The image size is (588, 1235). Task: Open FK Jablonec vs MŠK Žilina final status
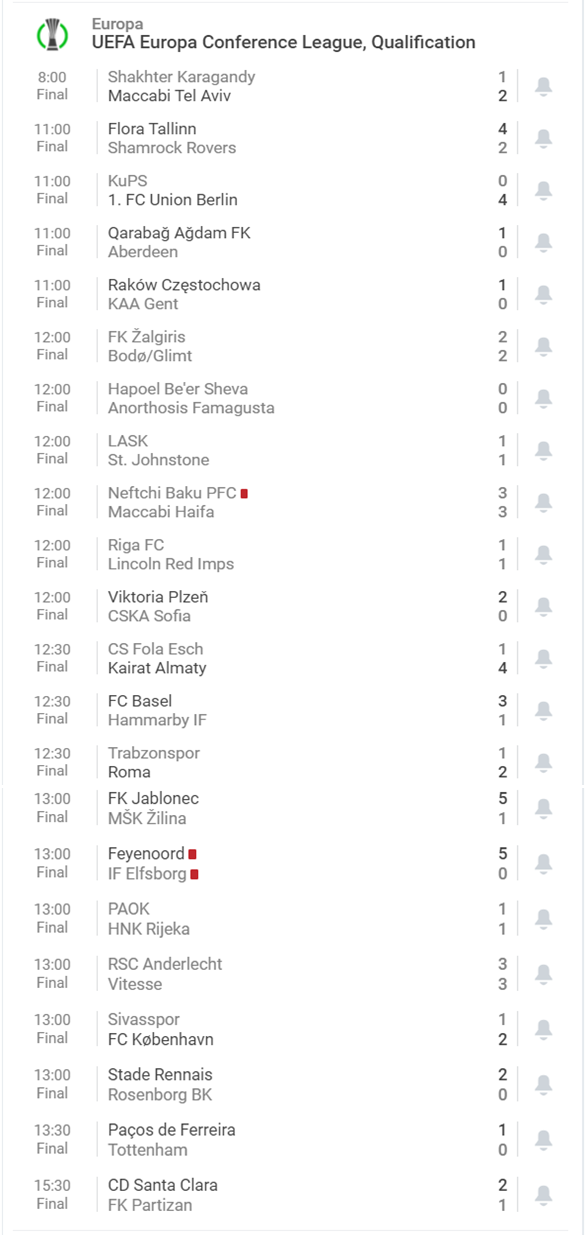(x=53, y=817)
